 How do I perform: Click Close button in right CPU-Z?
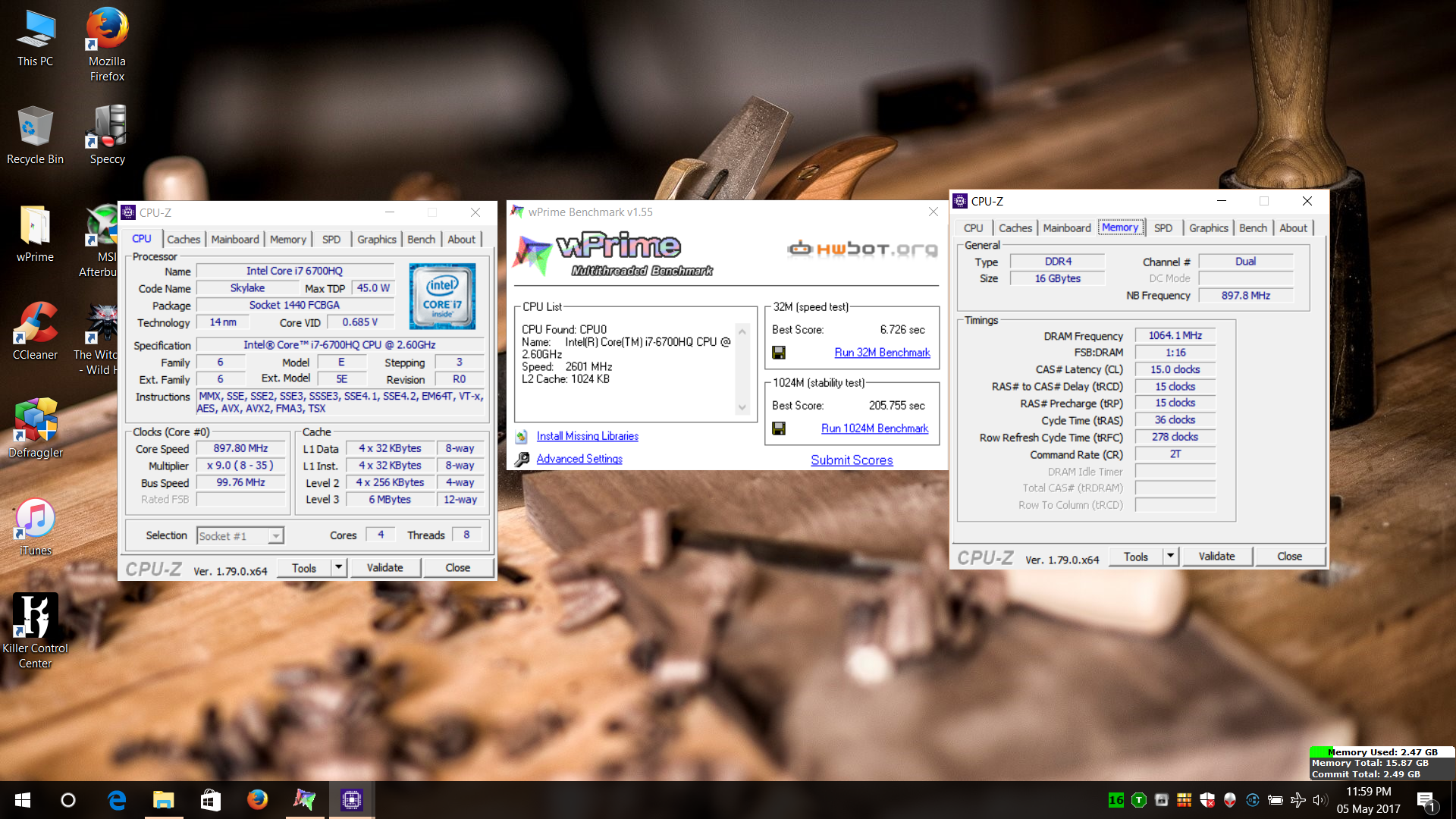coord(1290,556)
